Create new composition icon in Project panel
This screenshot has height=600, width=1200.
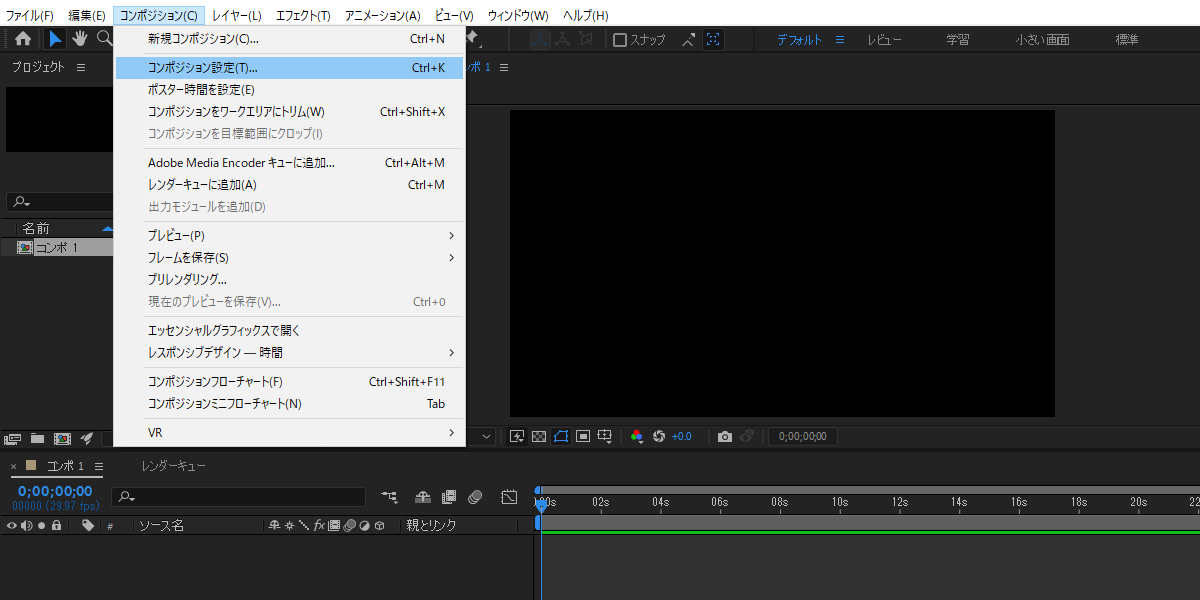(x=62, y=438)
